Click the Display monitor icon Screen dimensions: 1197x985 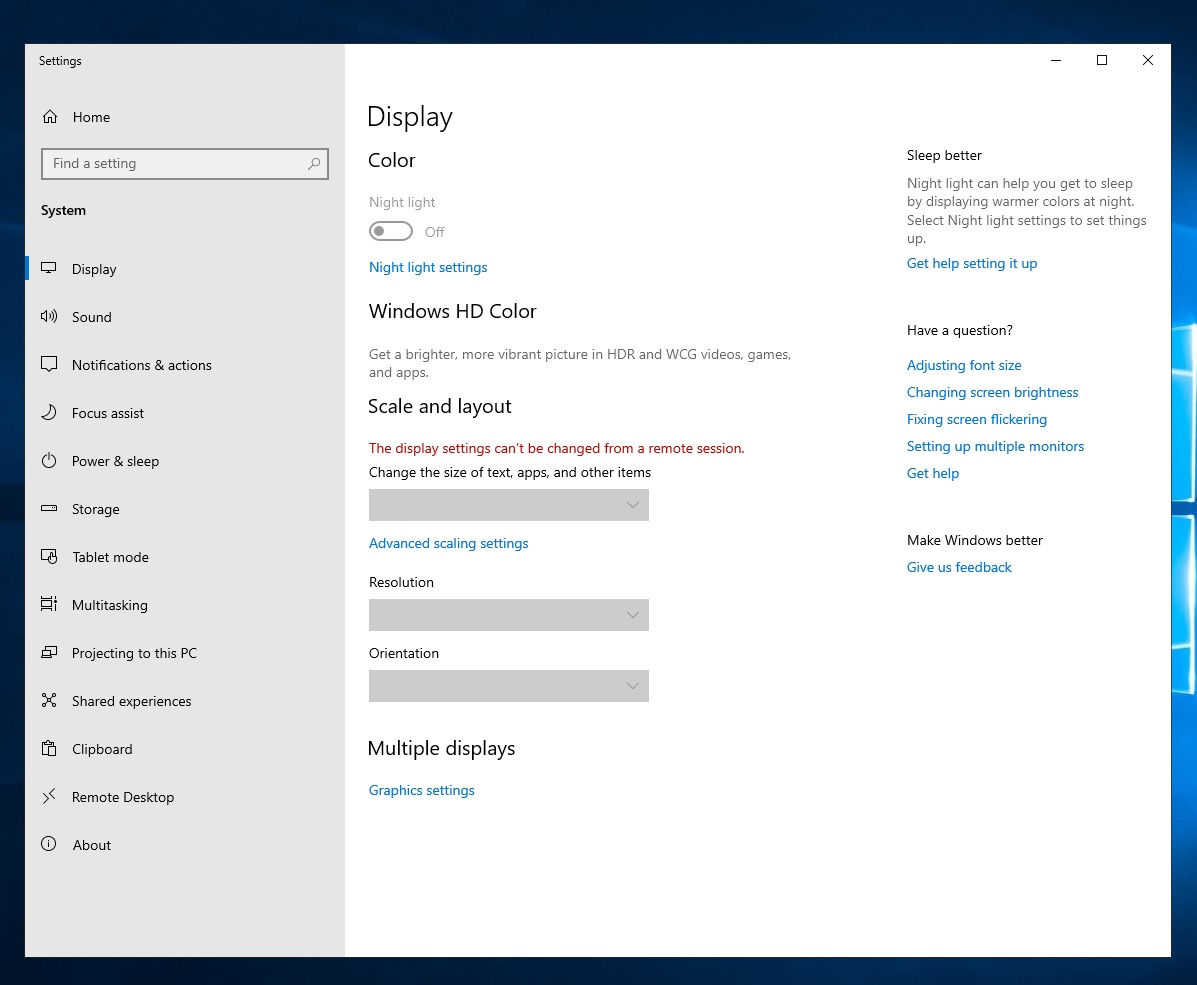pyautogui.click(x=49, y=268)
